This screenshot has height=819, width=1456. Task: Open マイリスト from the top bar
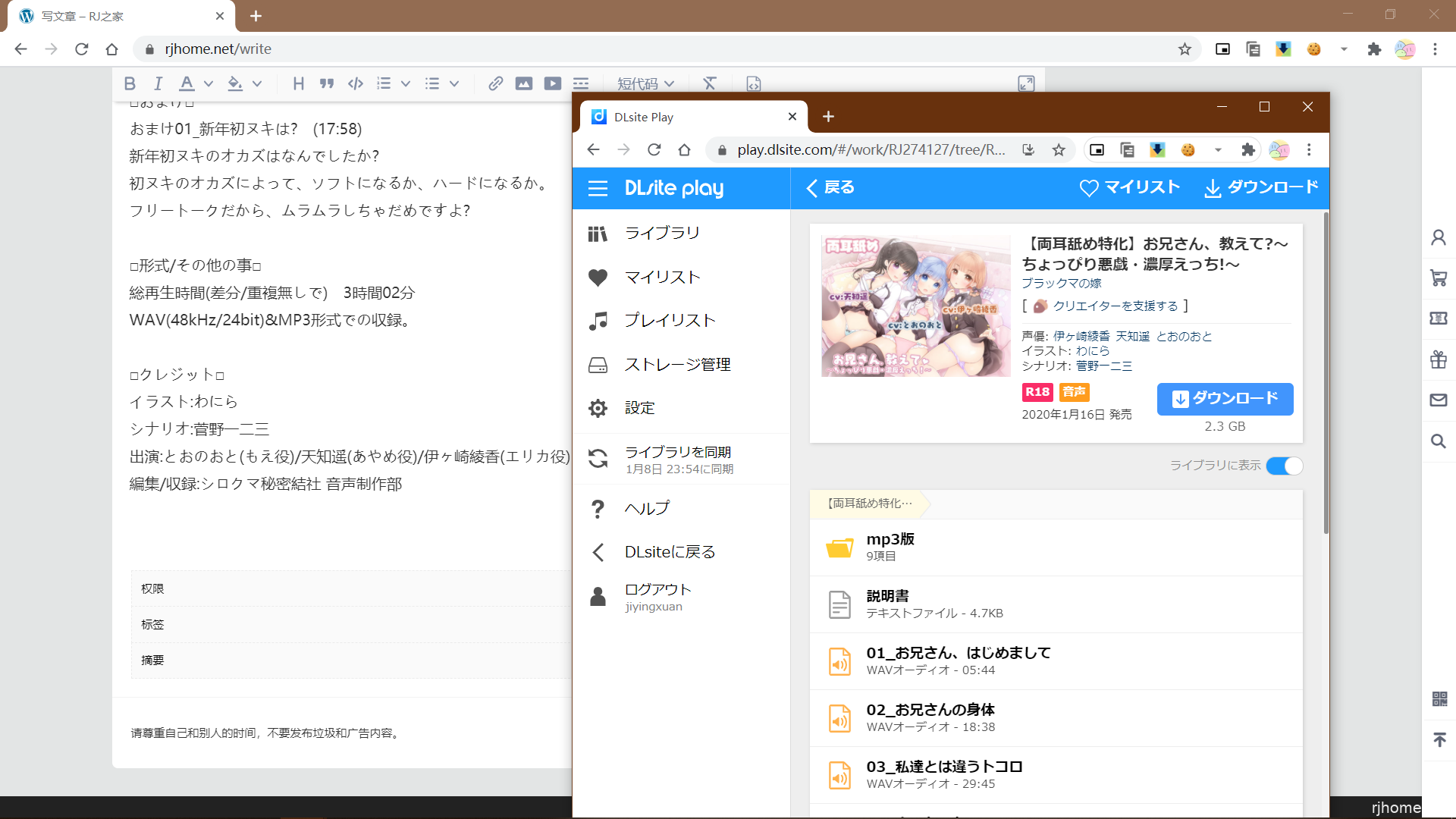tap(1130, 187)
